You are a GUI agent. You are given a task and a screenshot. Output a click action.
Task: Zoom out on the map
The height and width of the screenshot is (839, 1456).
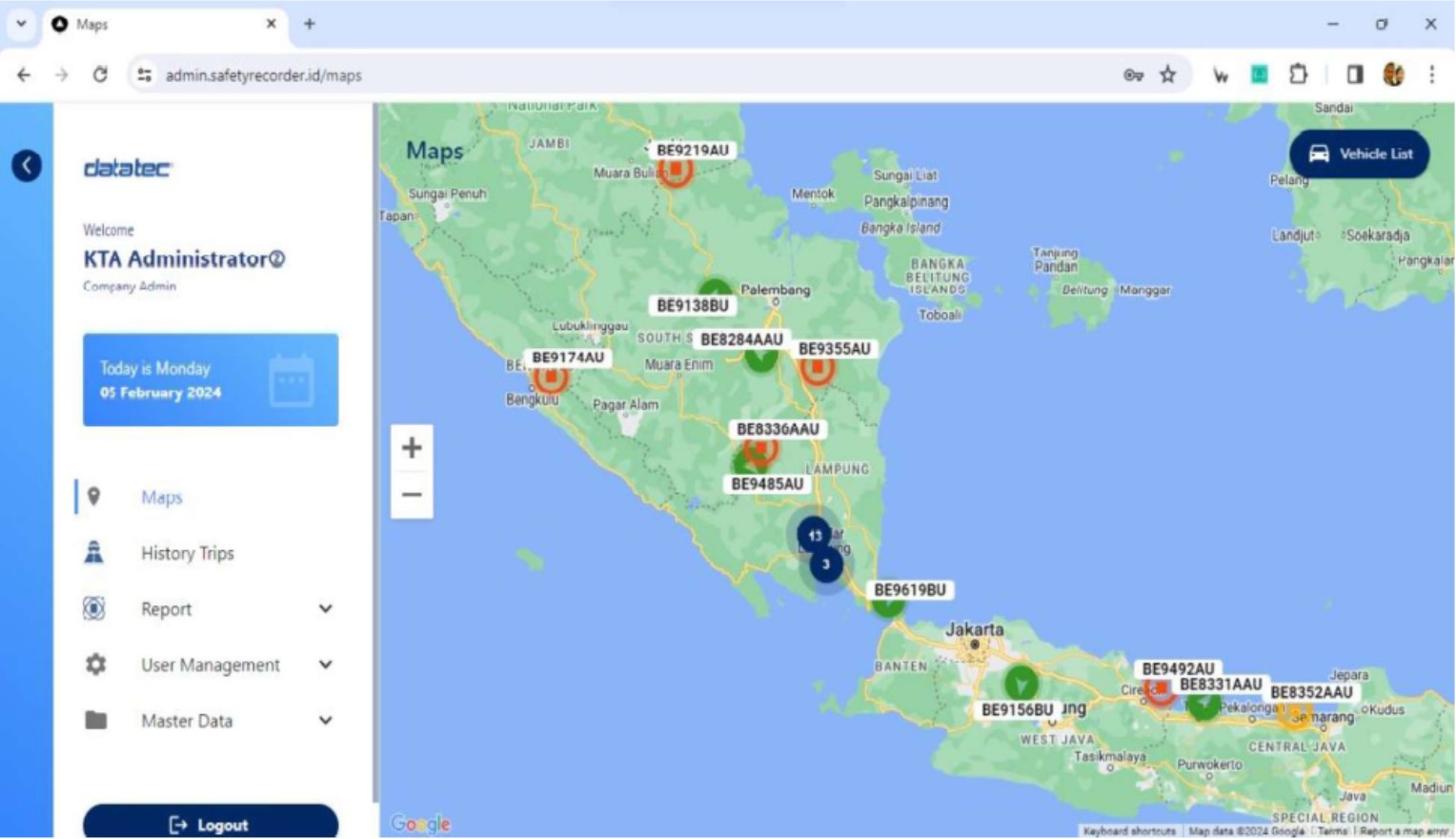click(x=412, y=495)
